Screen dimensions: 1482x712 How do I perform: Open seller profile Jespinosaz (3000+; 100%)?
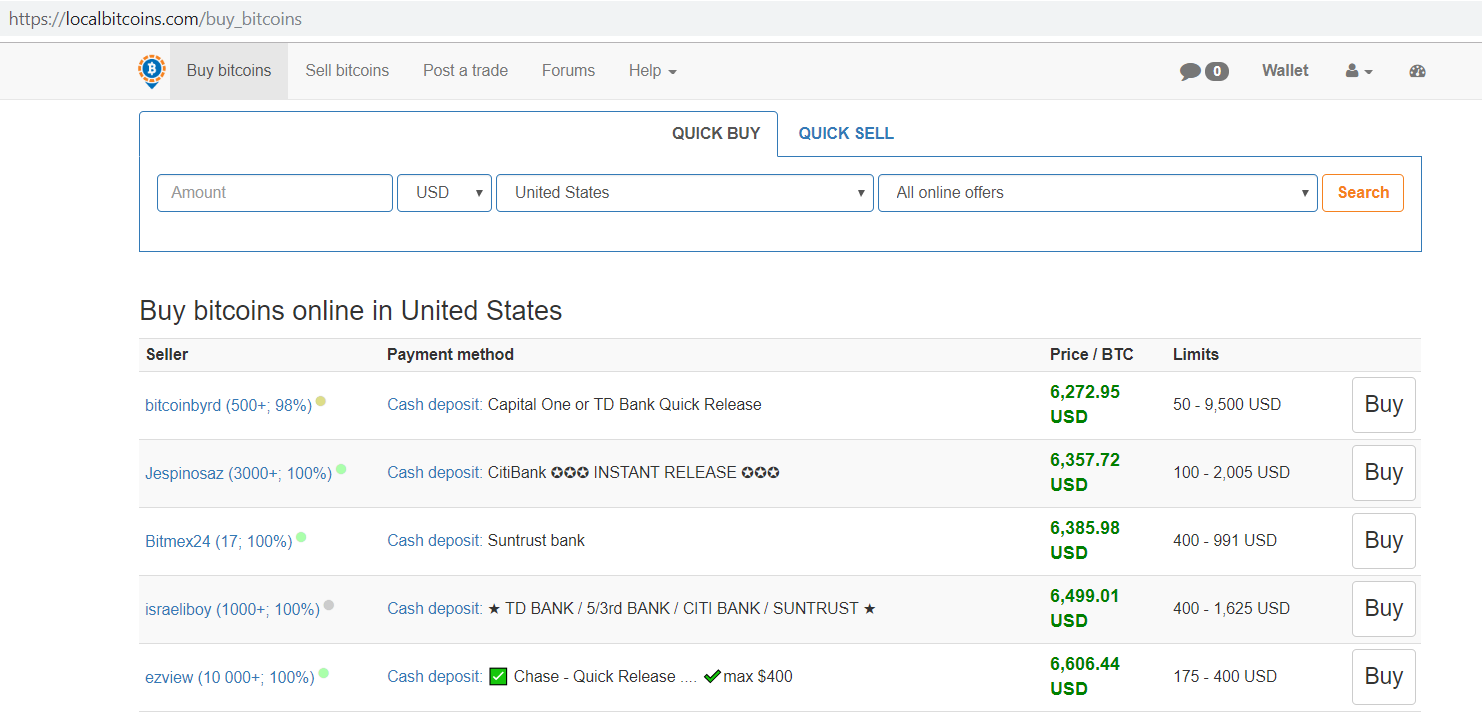(x=238, y=473)
